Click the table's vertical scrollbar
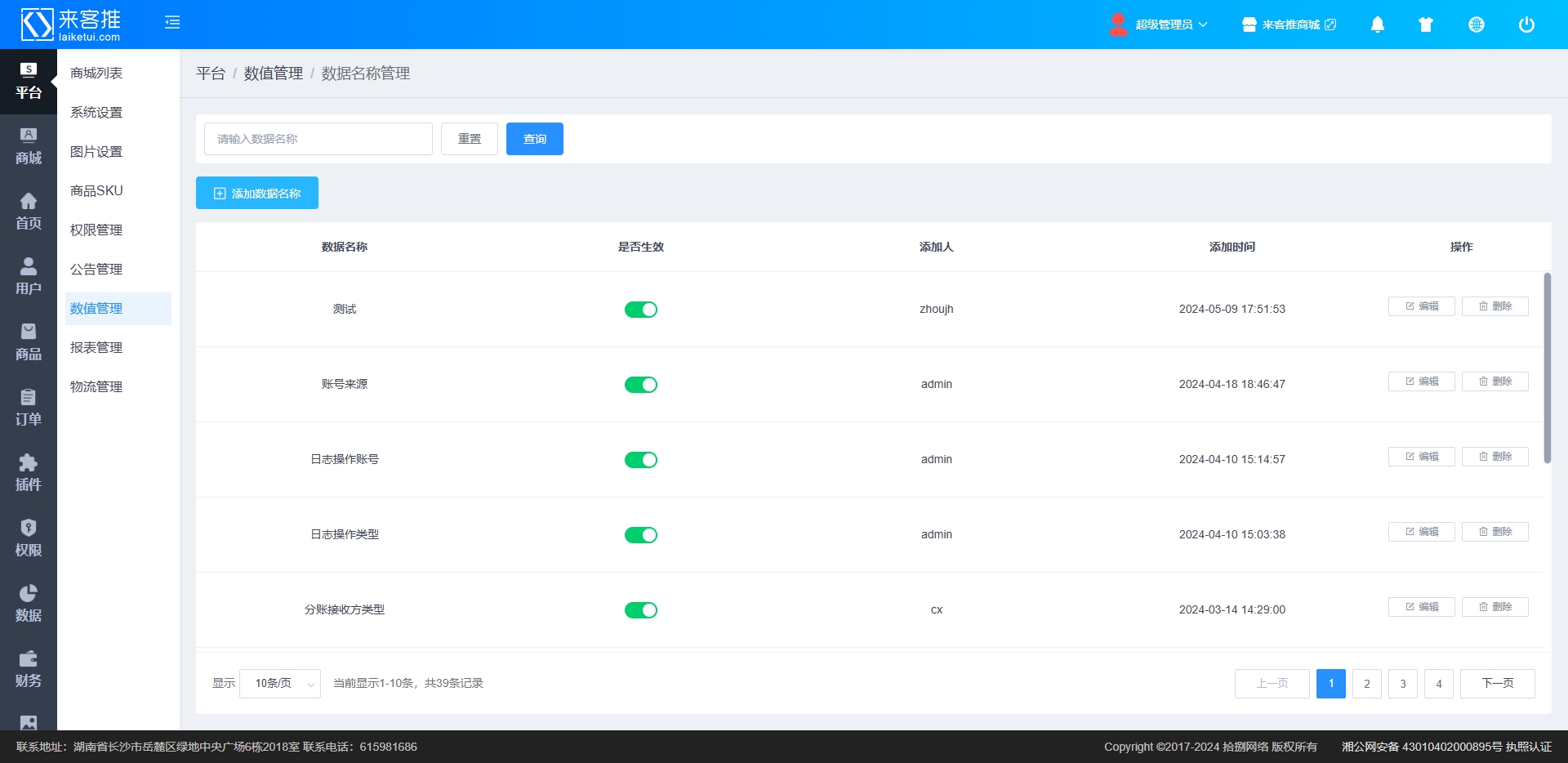This screenshot has height=763, width=1568. [x=1547, y=368]
